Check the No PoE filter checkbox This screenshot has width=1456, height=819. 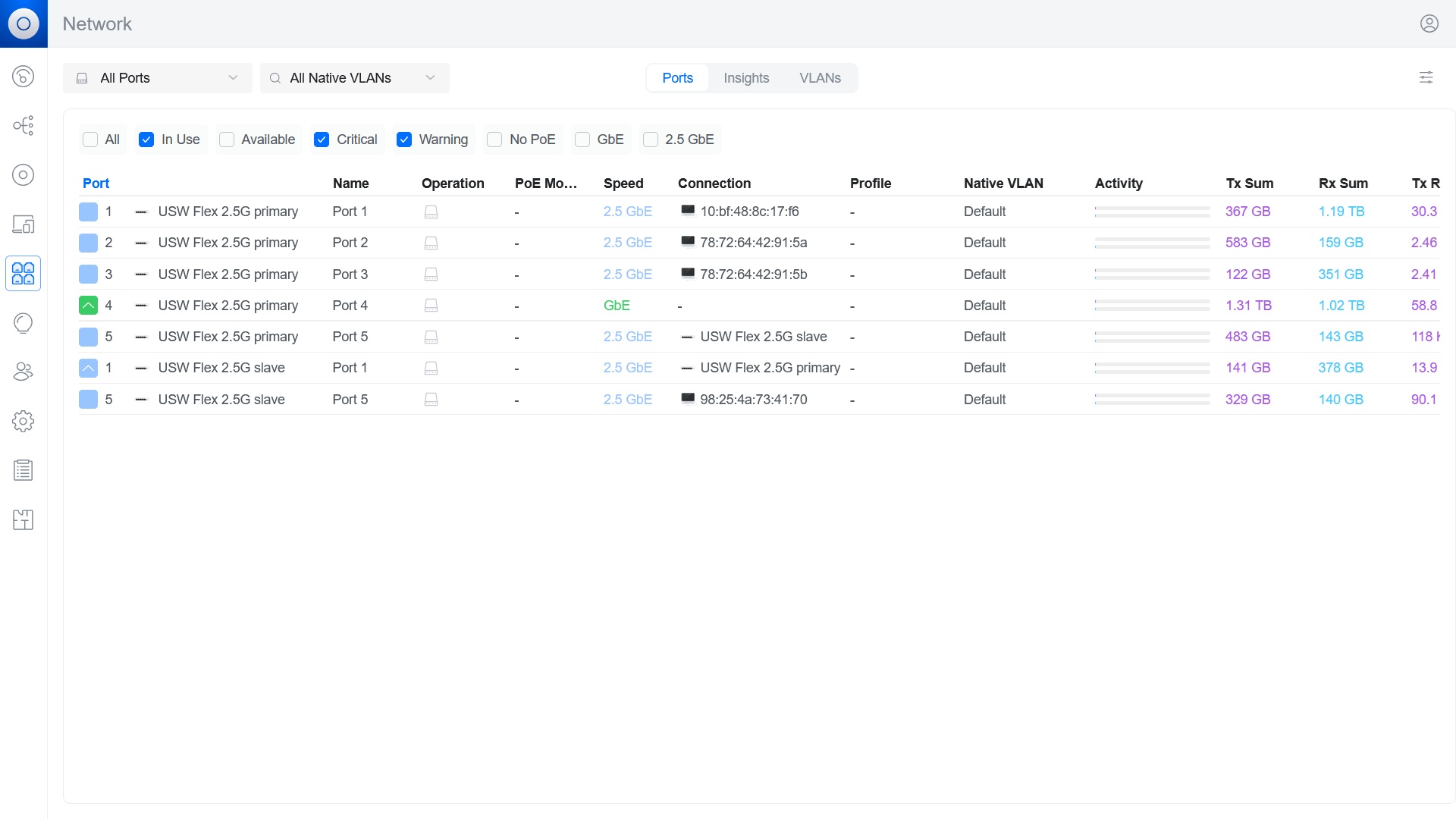(494, 140)
